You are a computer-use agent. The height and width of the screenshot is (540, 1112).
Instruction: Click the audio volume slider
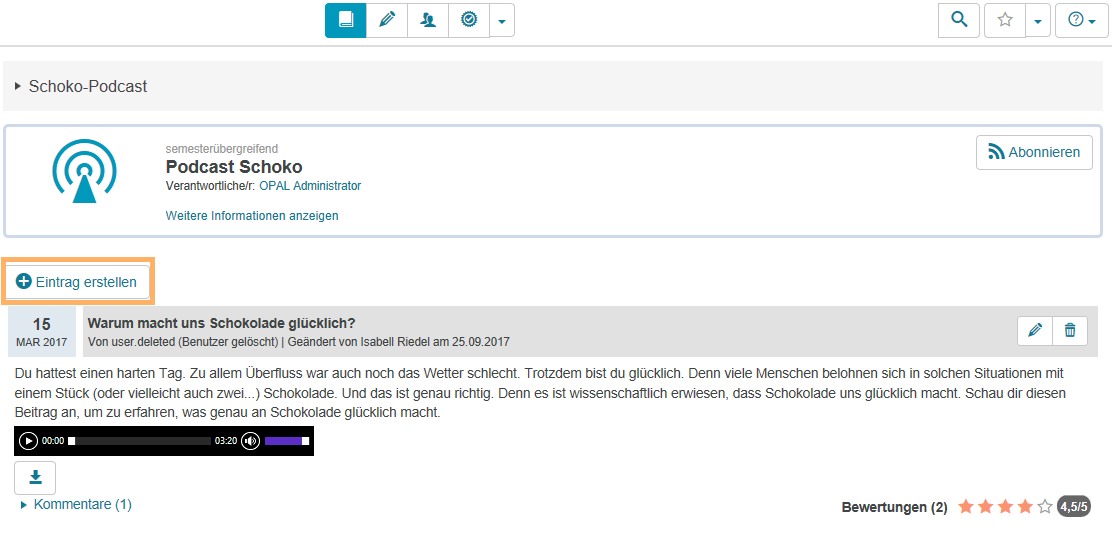pos(286,440)
